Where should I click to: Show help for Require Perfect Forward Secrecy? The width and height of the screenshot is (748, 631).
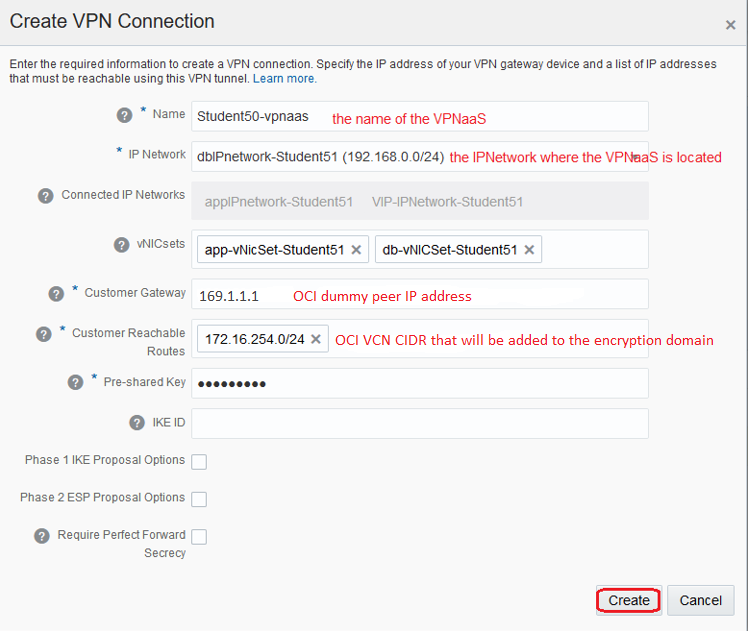(x=42, y=536)
